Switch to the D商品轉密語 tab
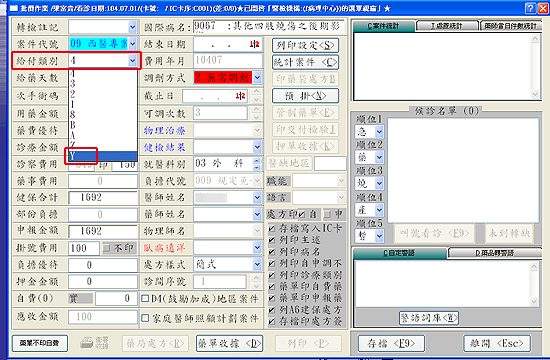The image size is (550, 360). point(495,253)
